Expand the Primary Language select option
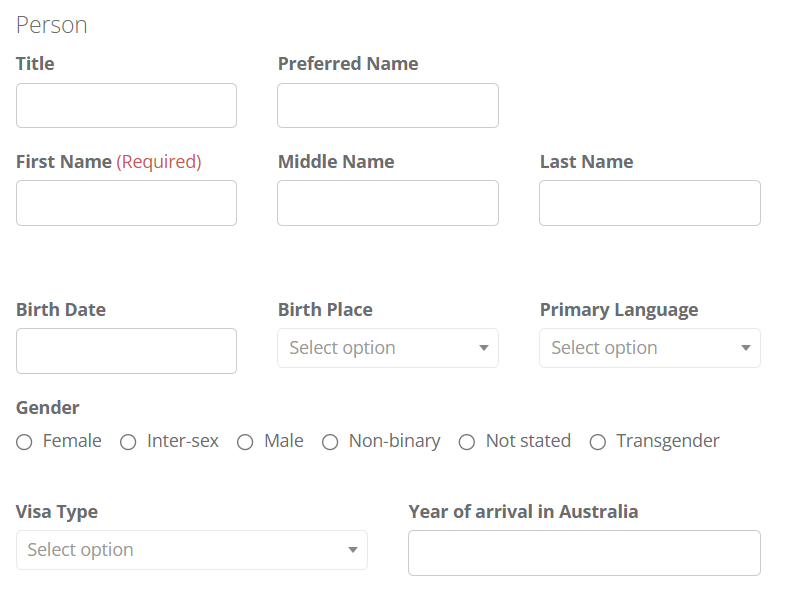Image resolution: width=808 pixels, height=594 pixels. pos(650,348)
